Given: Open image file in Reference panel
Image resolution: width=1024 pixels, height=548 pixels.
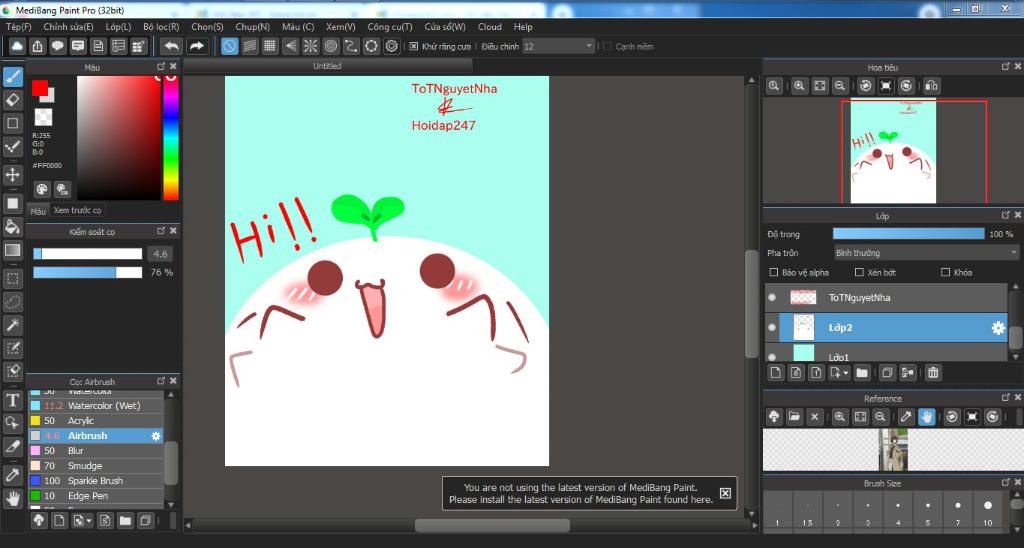Looking at the screenshot, I should pyautogui.click(x=794, y=417).
